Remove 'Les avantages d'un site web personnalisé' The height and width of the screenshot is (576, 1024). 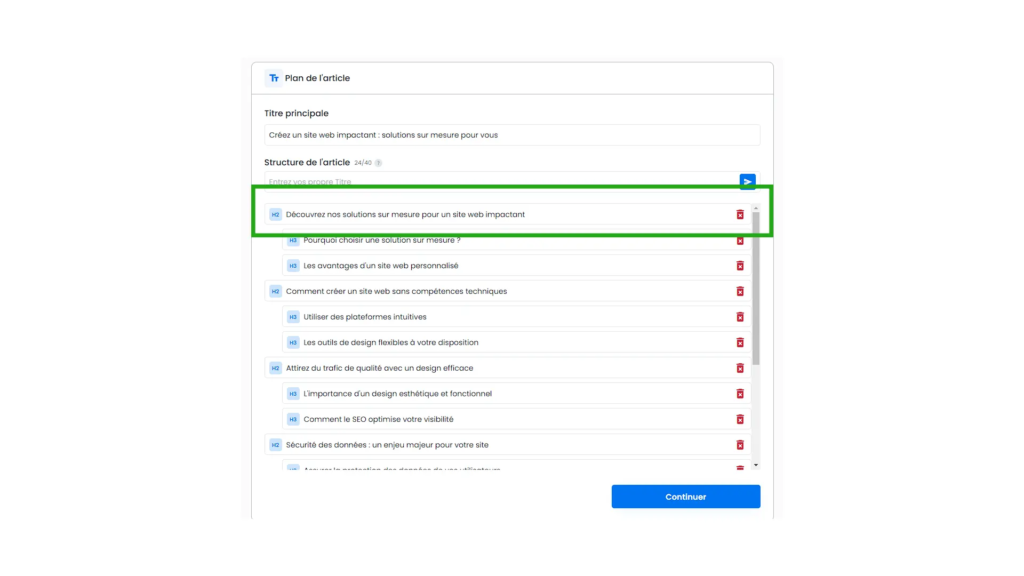[740, 266]
